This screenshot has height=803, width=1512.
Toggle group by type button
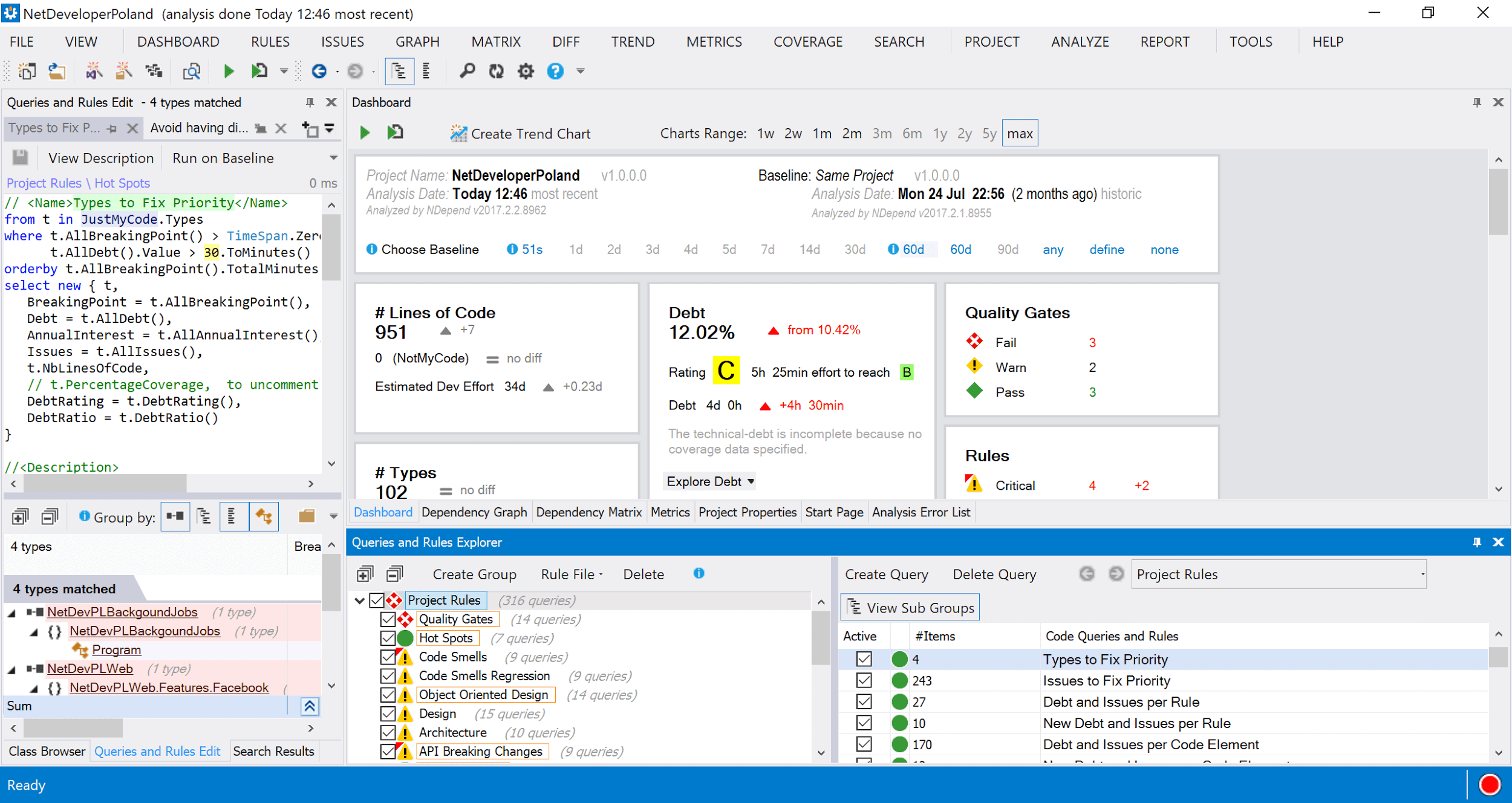(264, 516)
